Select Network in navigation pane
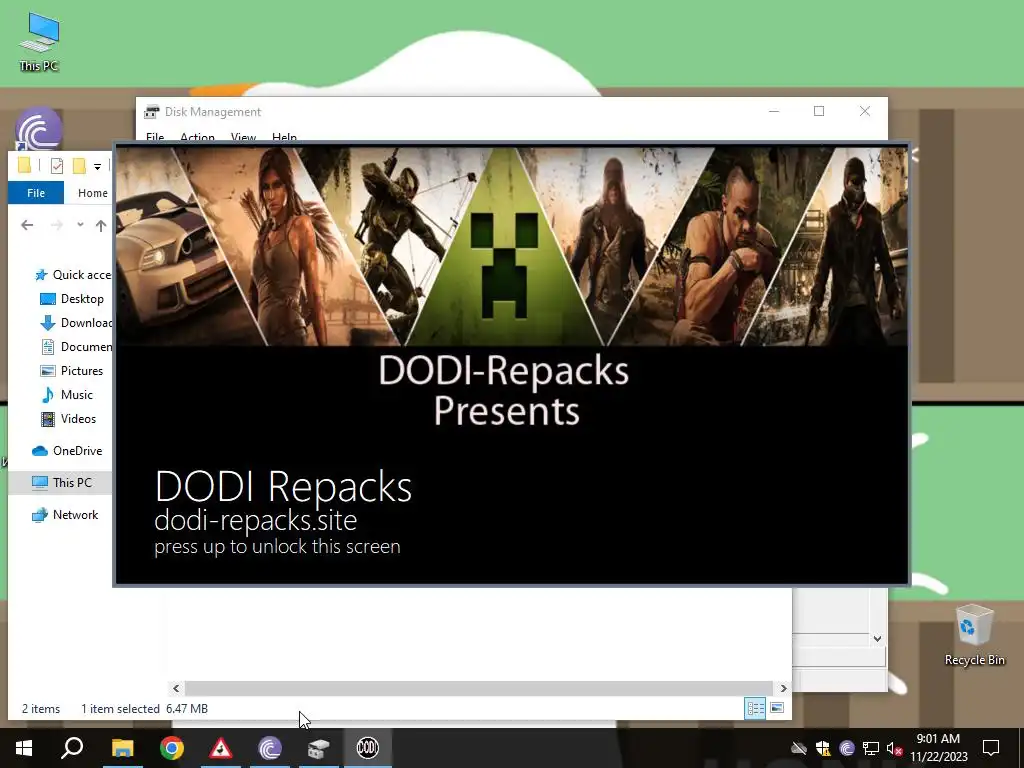The width and height of the screenshot is (1024, 768). (65, 515)
